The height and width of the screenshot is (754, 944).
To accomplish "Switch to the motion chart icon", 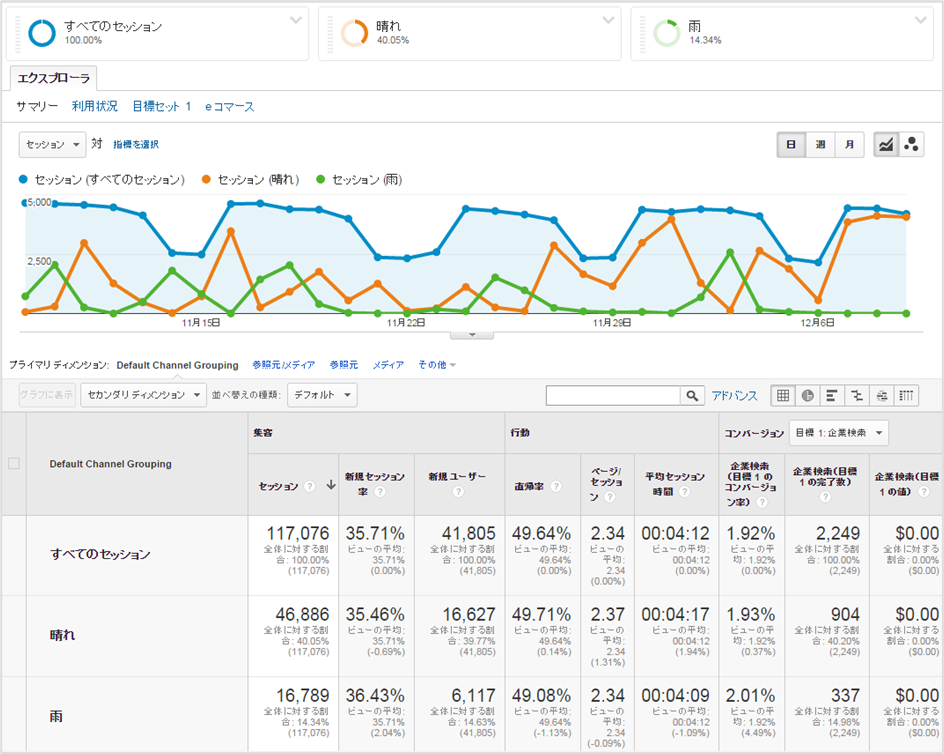I will tap(911, 145).
